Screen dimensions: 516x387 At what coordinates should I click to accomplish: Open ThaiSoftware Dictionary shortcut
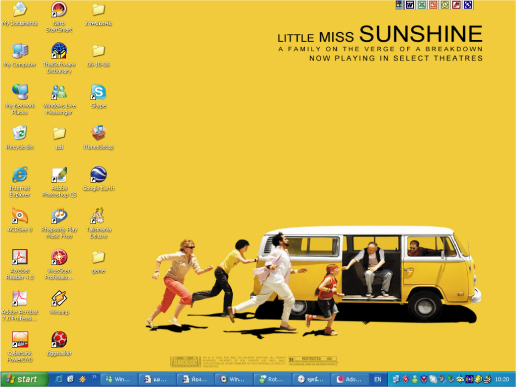coord(59,58)
